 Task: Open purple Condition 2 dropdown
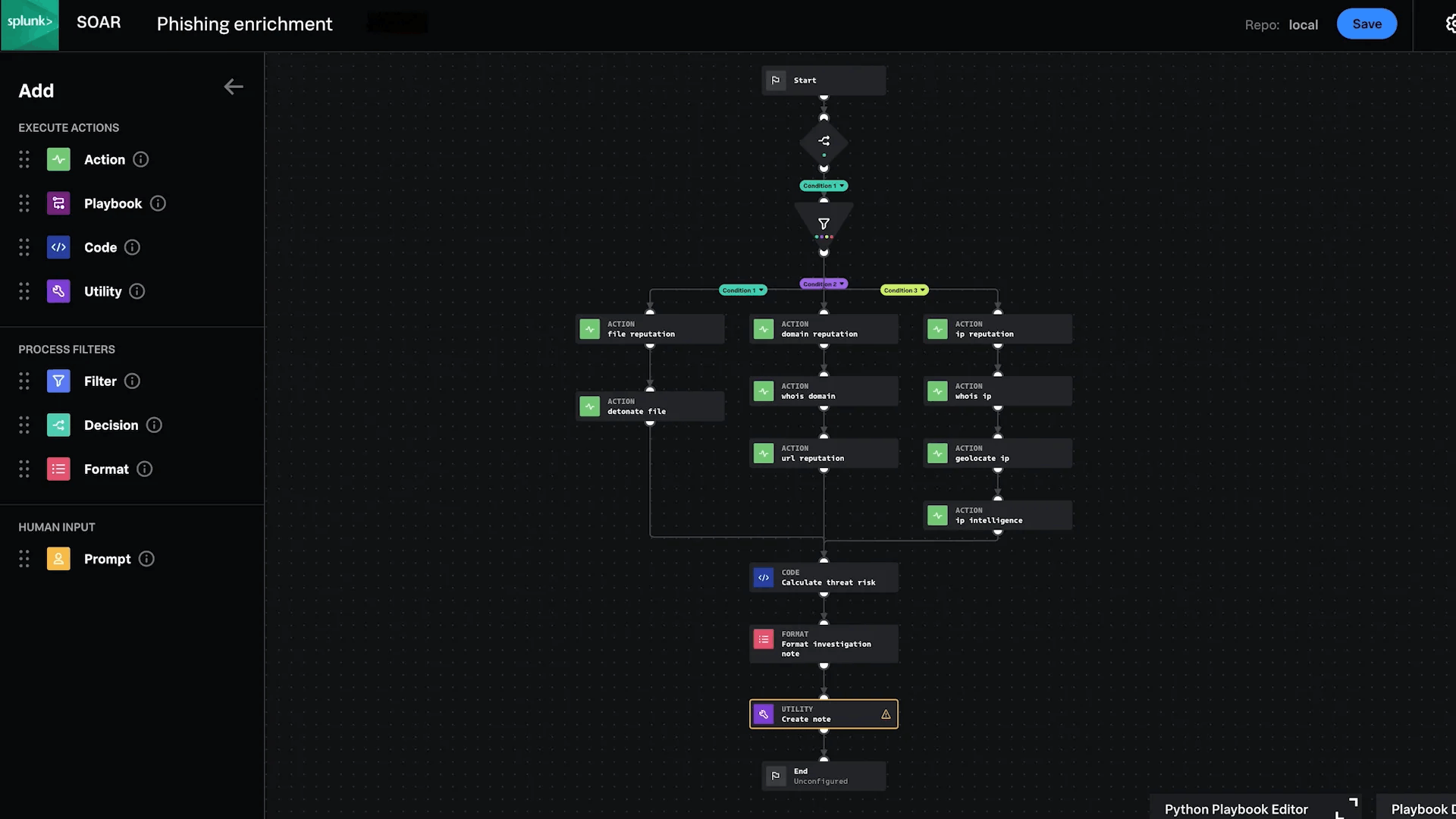point(824,284)
